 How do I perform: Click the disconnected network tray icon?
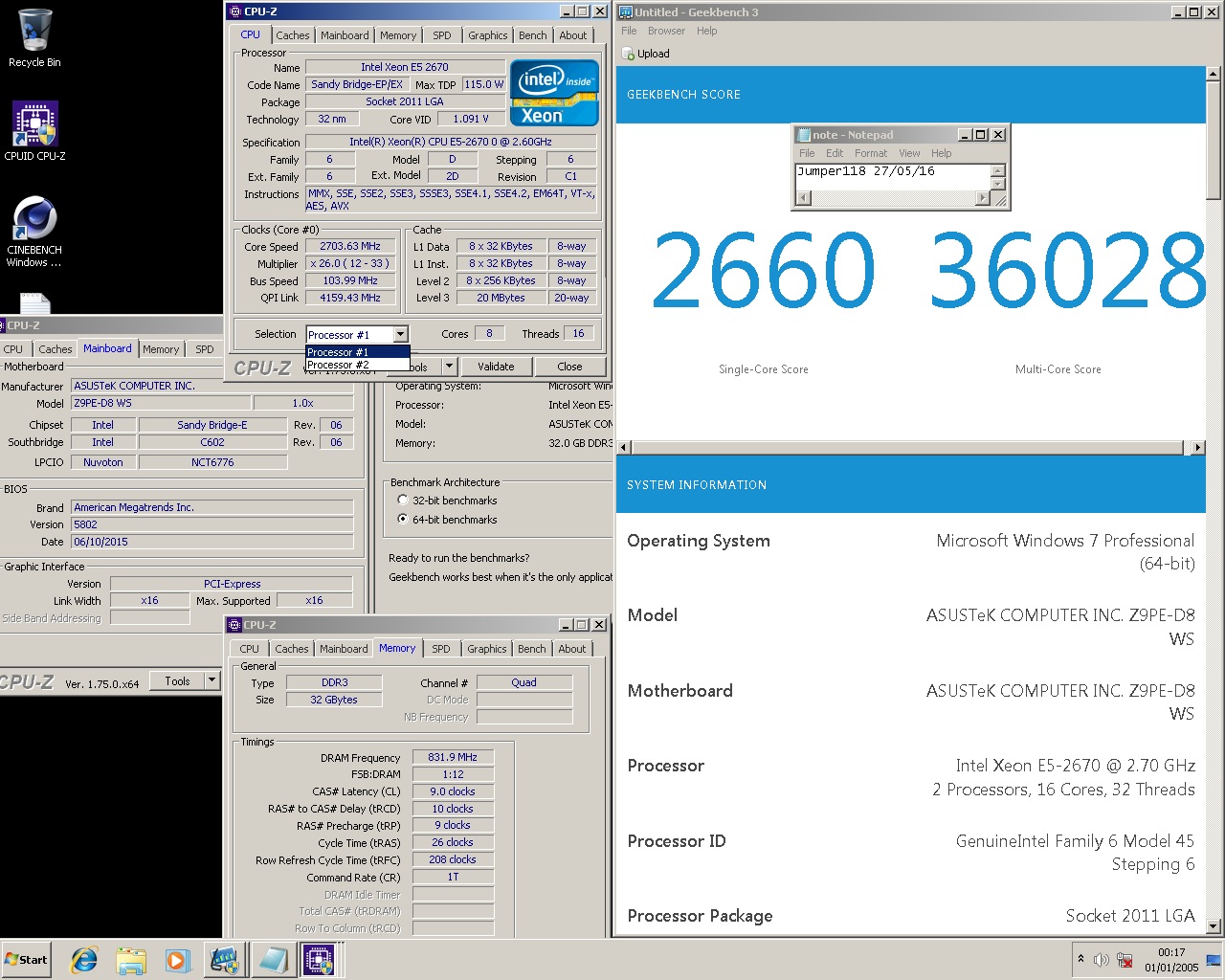tap(1125, 960)
